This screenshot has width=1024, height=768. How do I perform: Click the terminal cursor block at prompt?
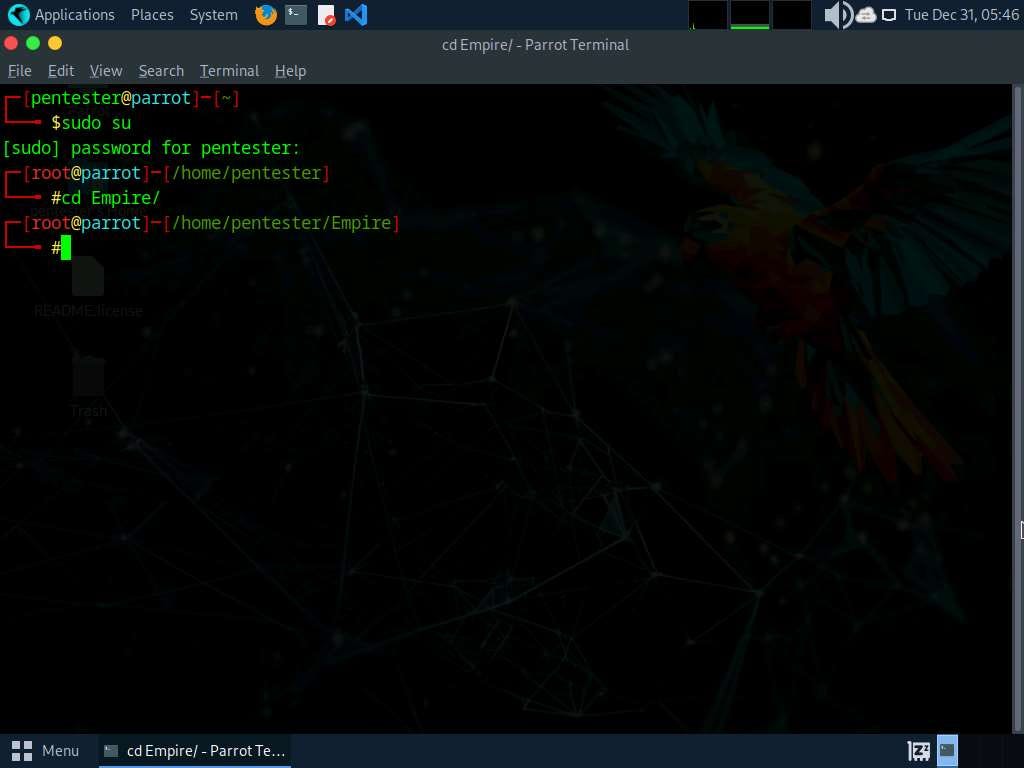[65, 248]
